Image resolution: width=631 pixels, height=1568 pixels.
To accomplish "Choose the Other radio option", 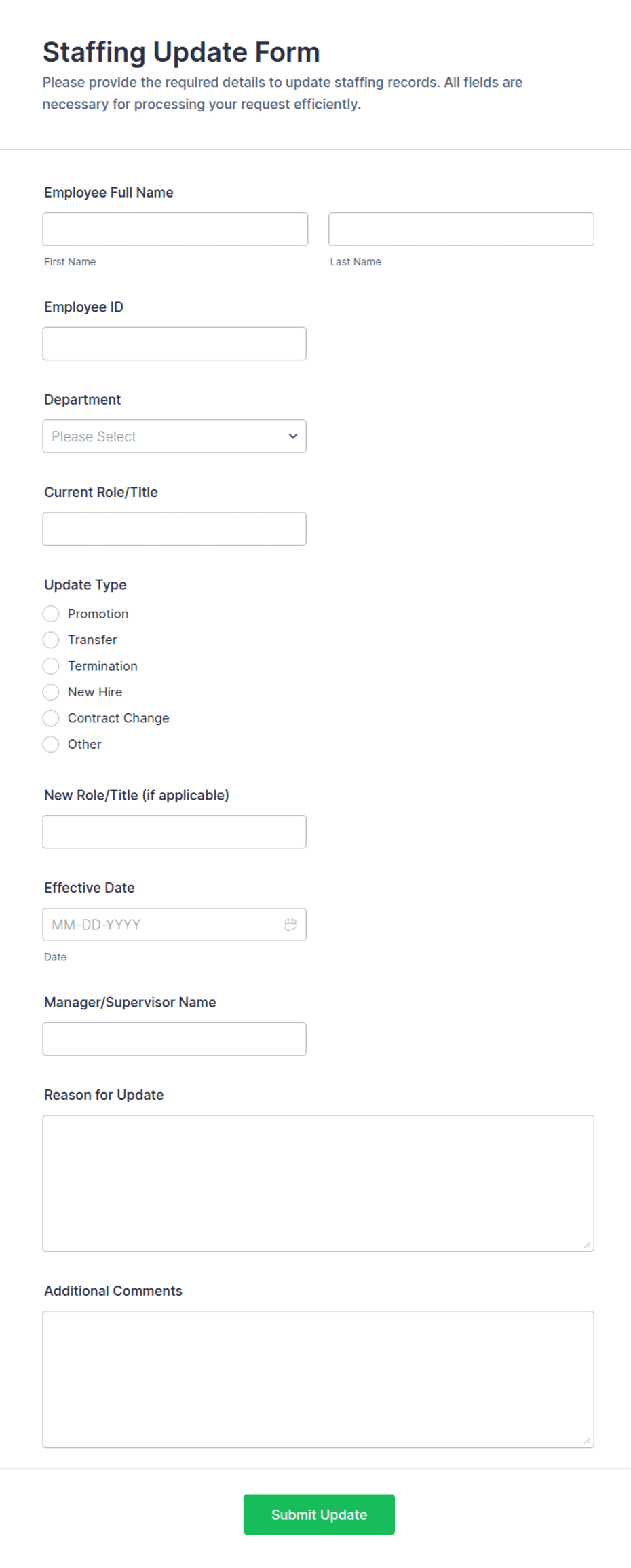I will [x=51, y=745].
